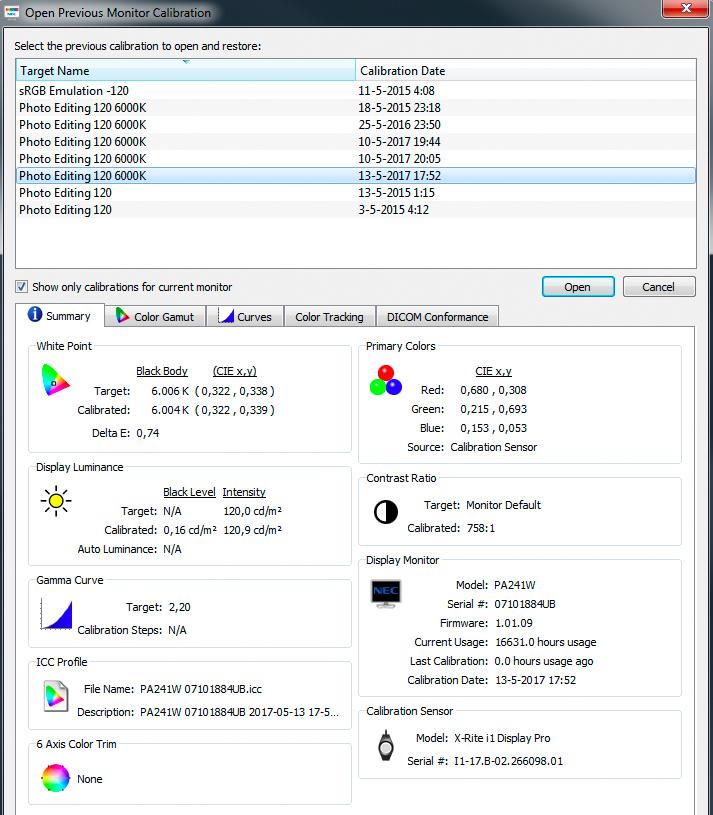The width and height of the screenshot is (713, 815).
Task: Click the Cancel button
Action: pyautogui.click(x=658, y=287)
